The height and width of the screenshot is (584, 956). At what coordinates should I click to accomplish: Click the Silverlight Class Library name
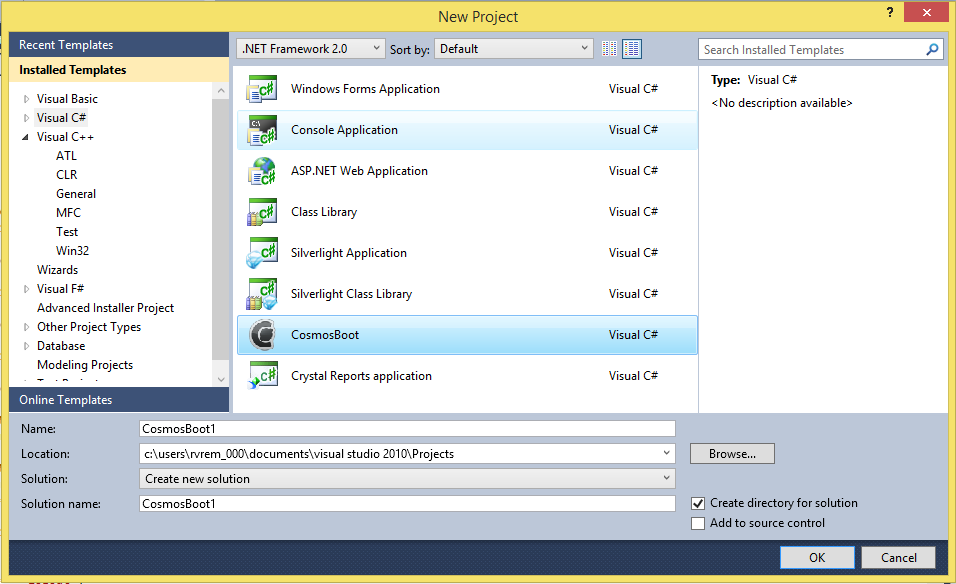point(351,294)
